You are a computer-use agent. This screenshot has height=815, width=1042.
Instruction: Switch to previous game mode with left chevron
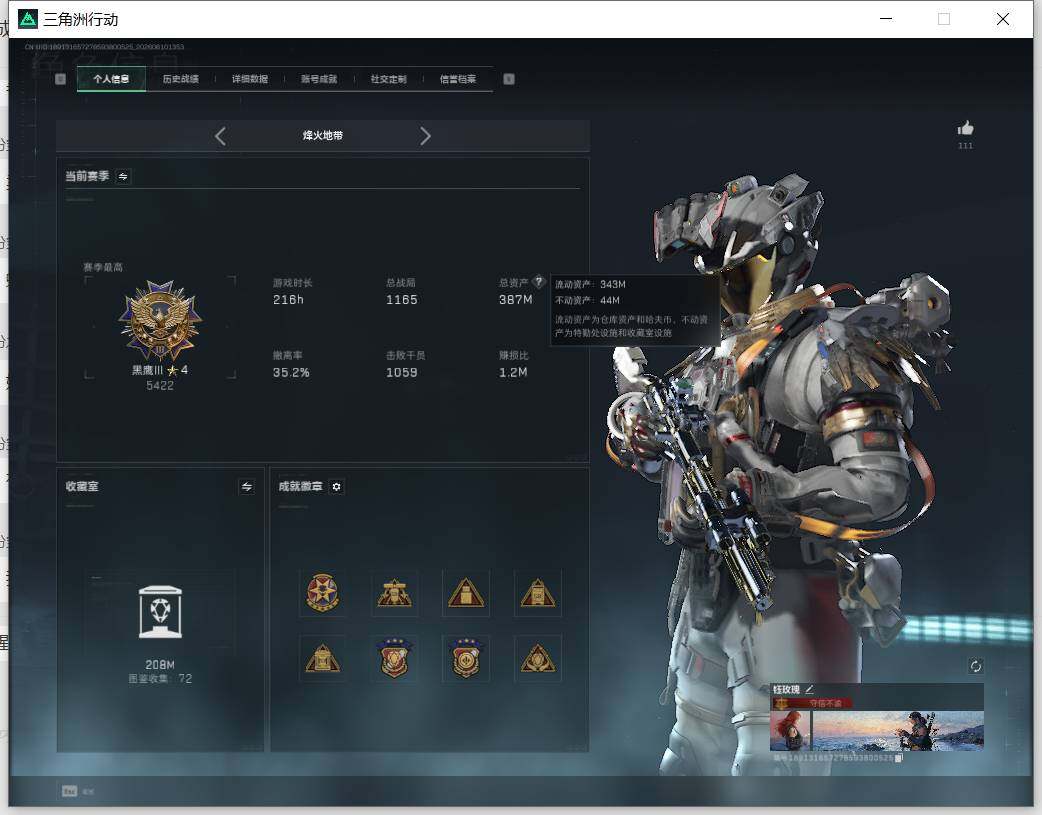click(221, 136)
